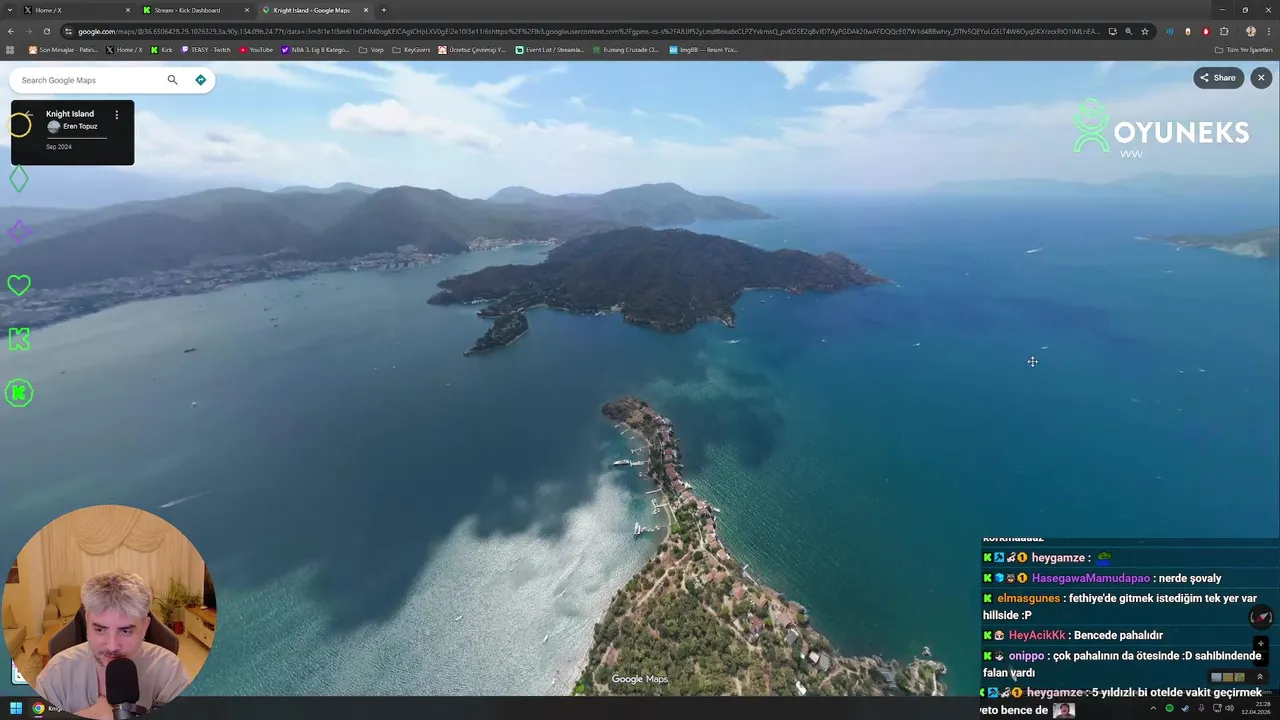This screenshot has width=1280, height=720.
Task: Reload the current page
Action: click(46, 31)
